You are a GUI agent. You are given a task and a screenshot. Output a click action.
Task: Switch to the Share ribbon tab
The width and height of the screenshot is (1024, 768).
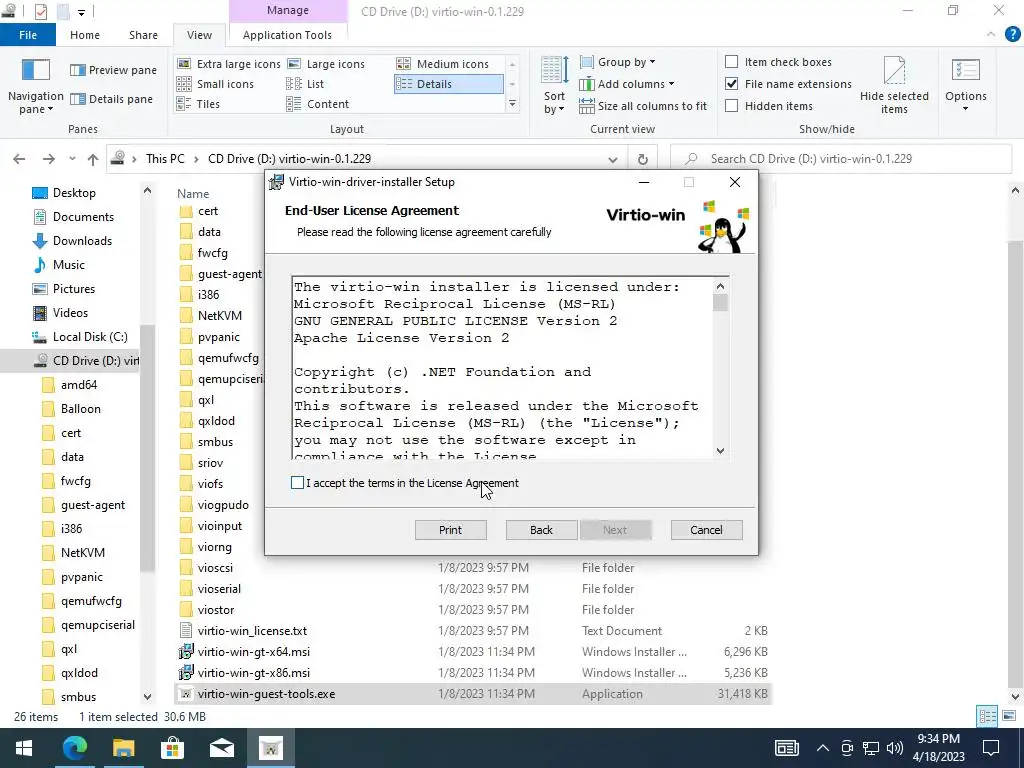[143, 35]
